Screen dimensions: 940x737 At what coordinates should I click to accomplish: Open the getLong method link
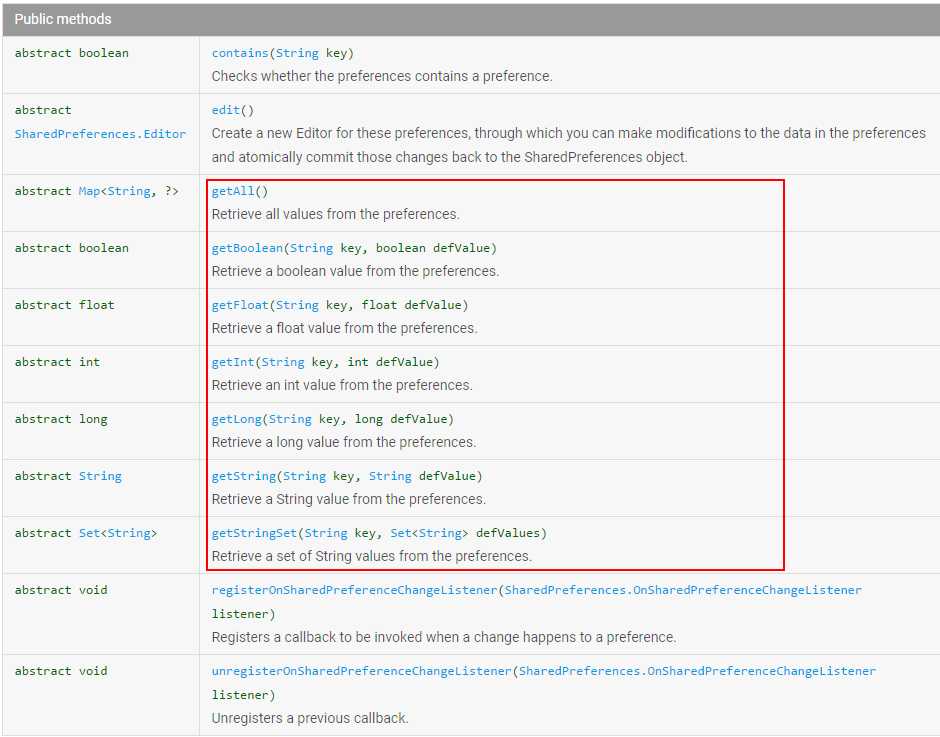click(236, 419)
